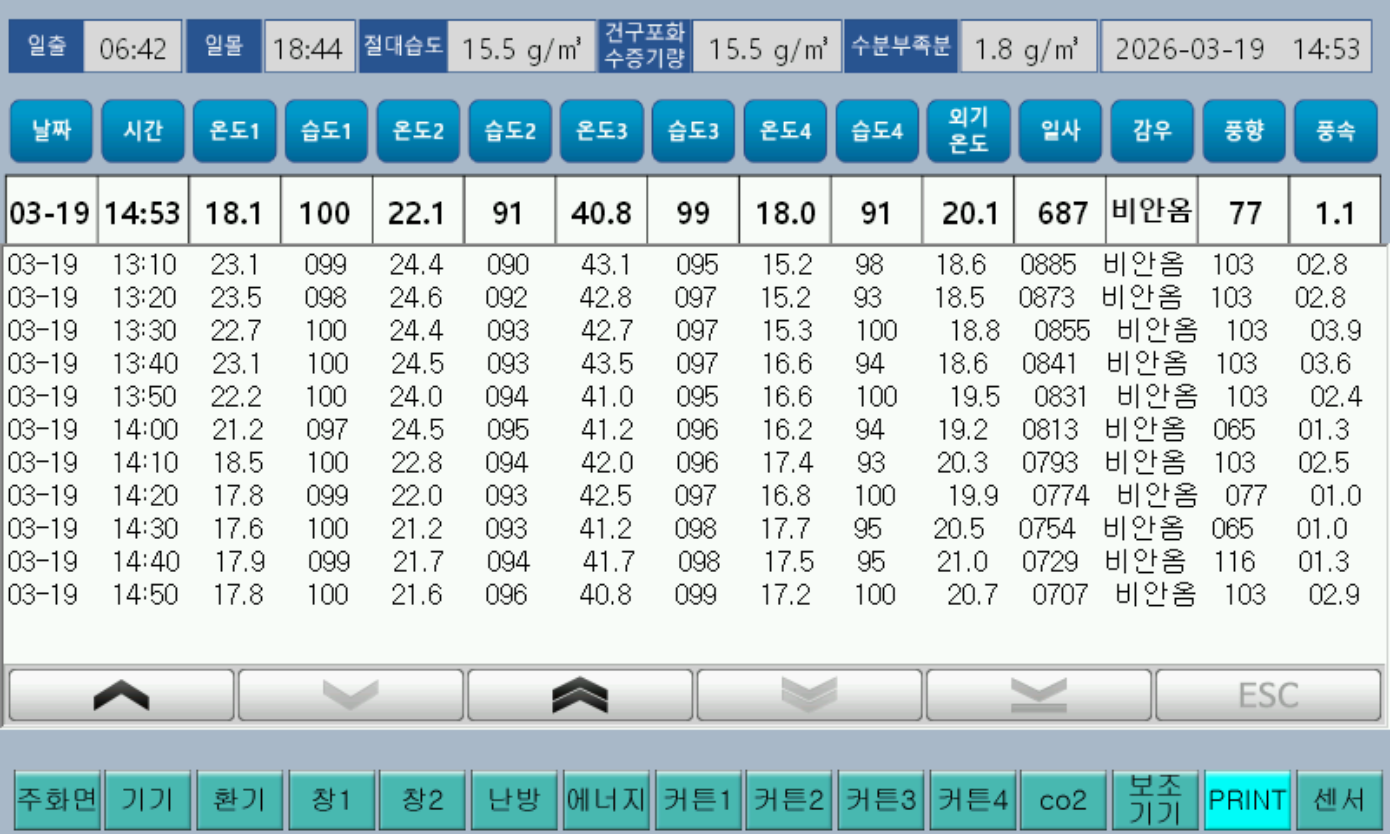The width and height of the screenshot is (1390, 834).
Task: Click the date-time field 2026-03-19 14:53
Action: pos(1237,48)
